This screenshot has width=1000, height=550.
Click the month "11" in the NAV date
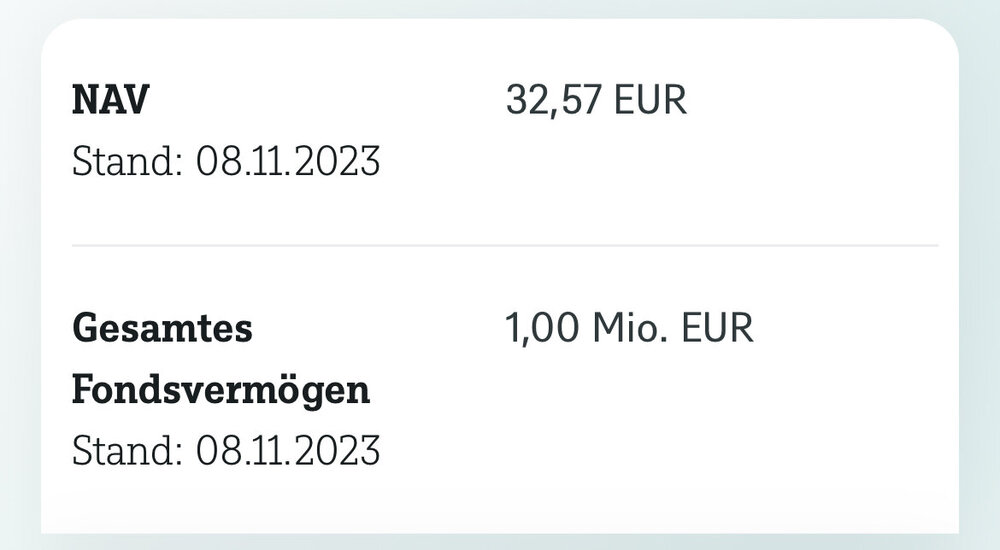tap(264, 162)
